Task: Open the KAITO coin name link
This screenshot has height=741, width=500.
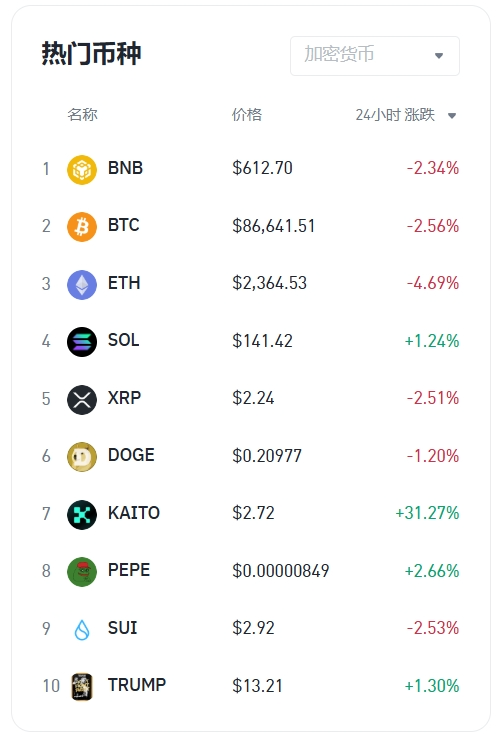Action: click(x=134, y=513)
